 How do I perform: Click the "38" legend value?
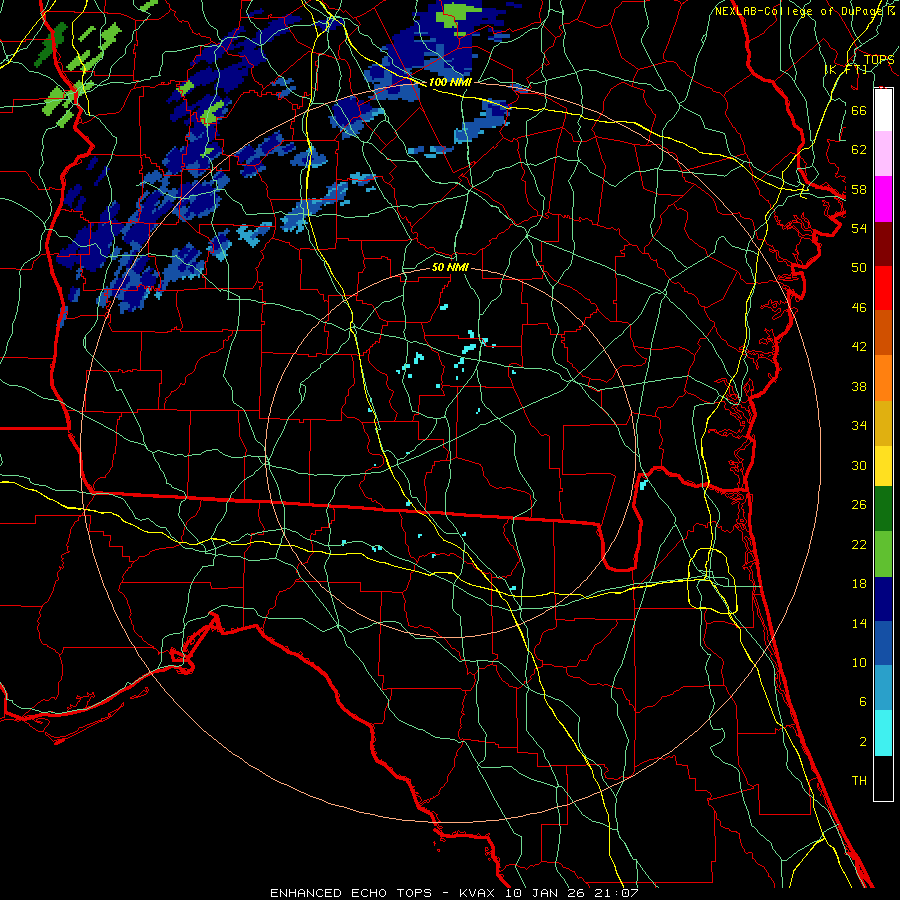(x=859, y=386)
